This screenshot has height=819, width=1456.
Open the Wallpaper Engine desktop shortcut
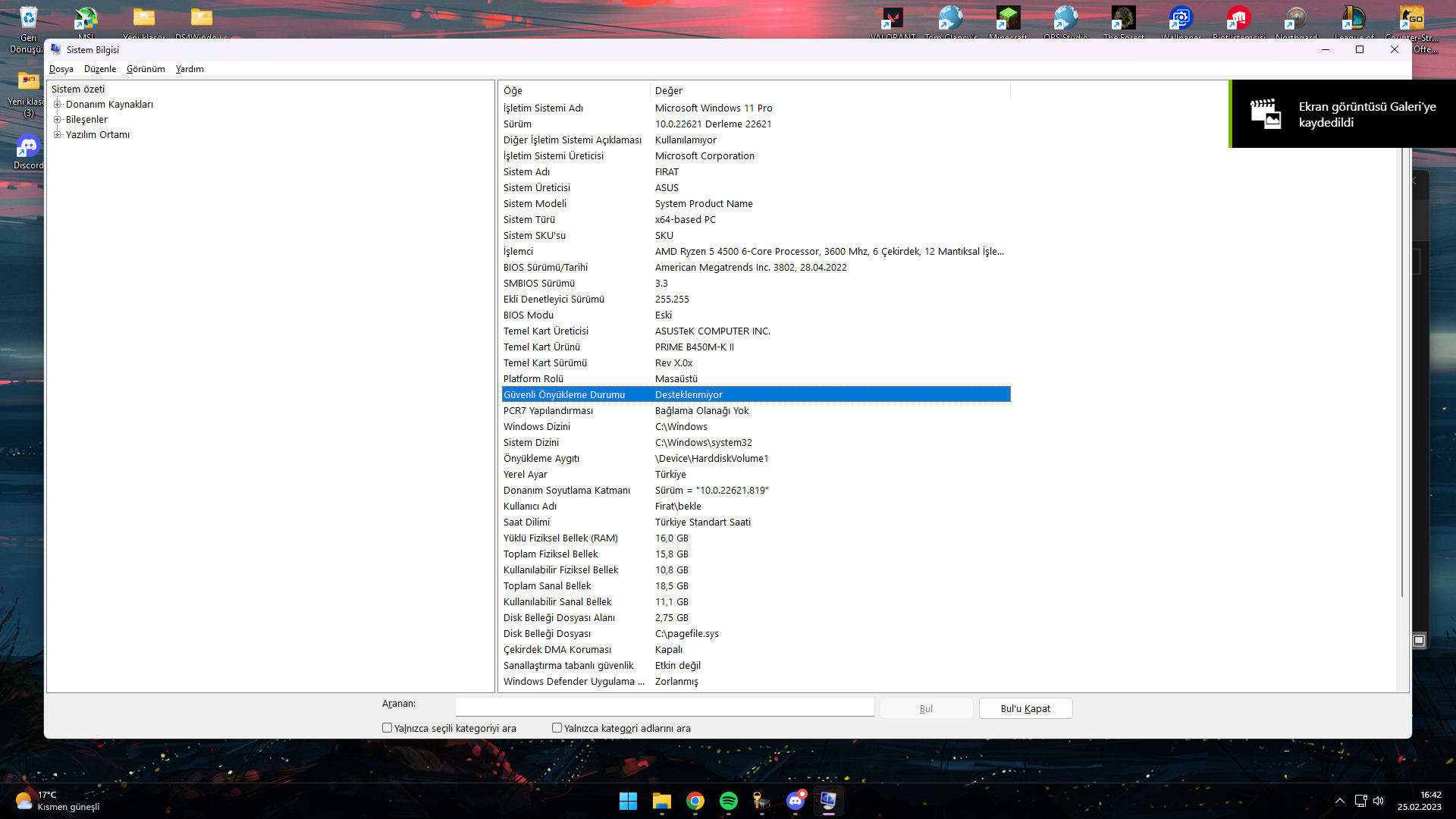click(1181, 21)
